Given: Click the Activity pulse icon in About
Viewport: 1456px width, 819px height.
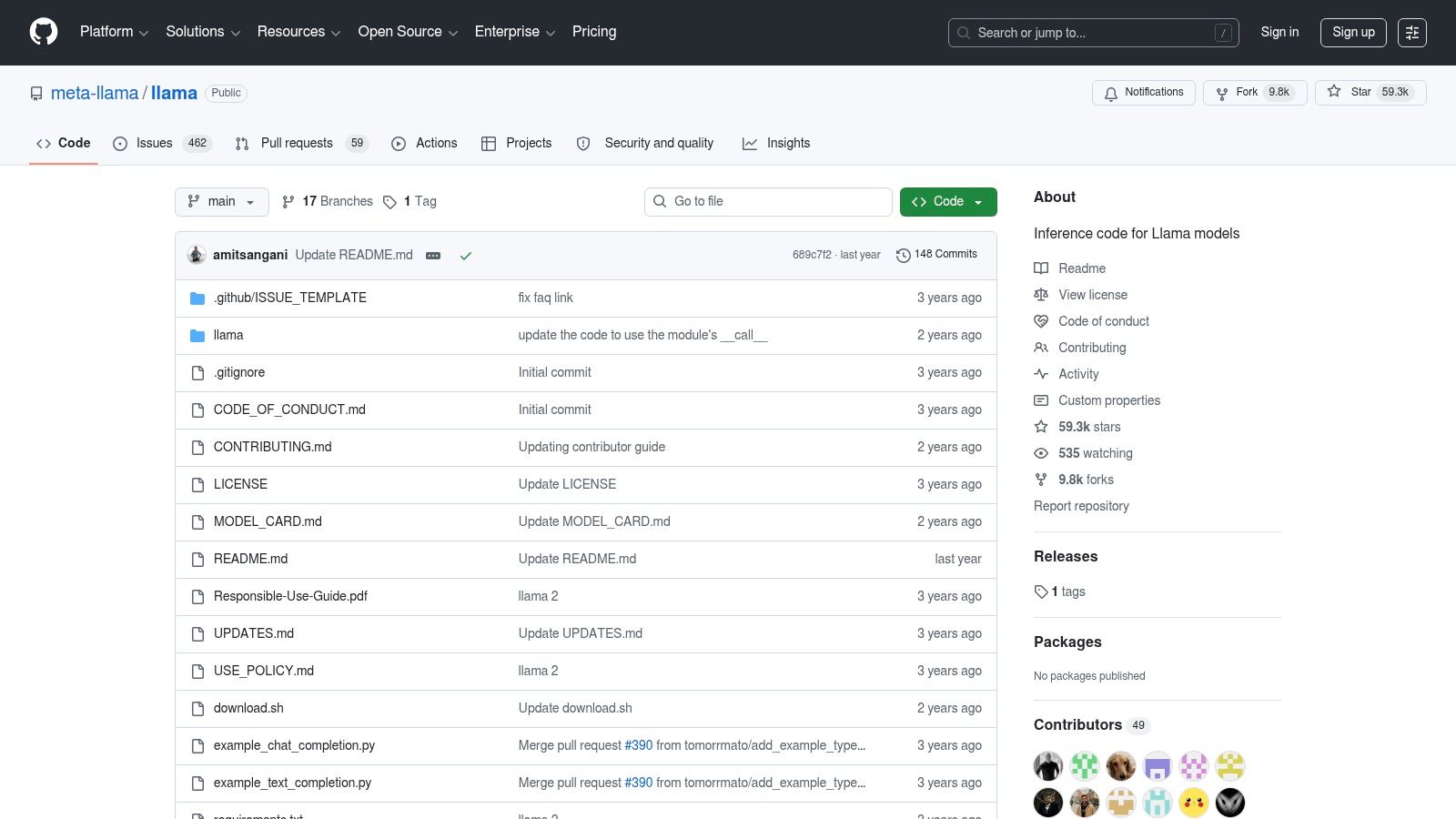Looking at the screenshot, I should tap(1041, 374).
